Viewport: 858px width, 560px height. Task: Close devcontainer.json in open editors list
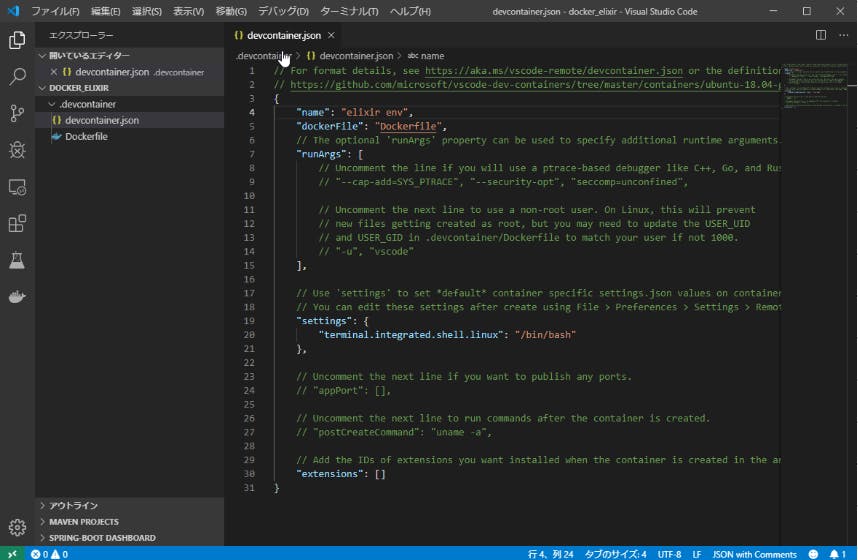tap(54, 72)
